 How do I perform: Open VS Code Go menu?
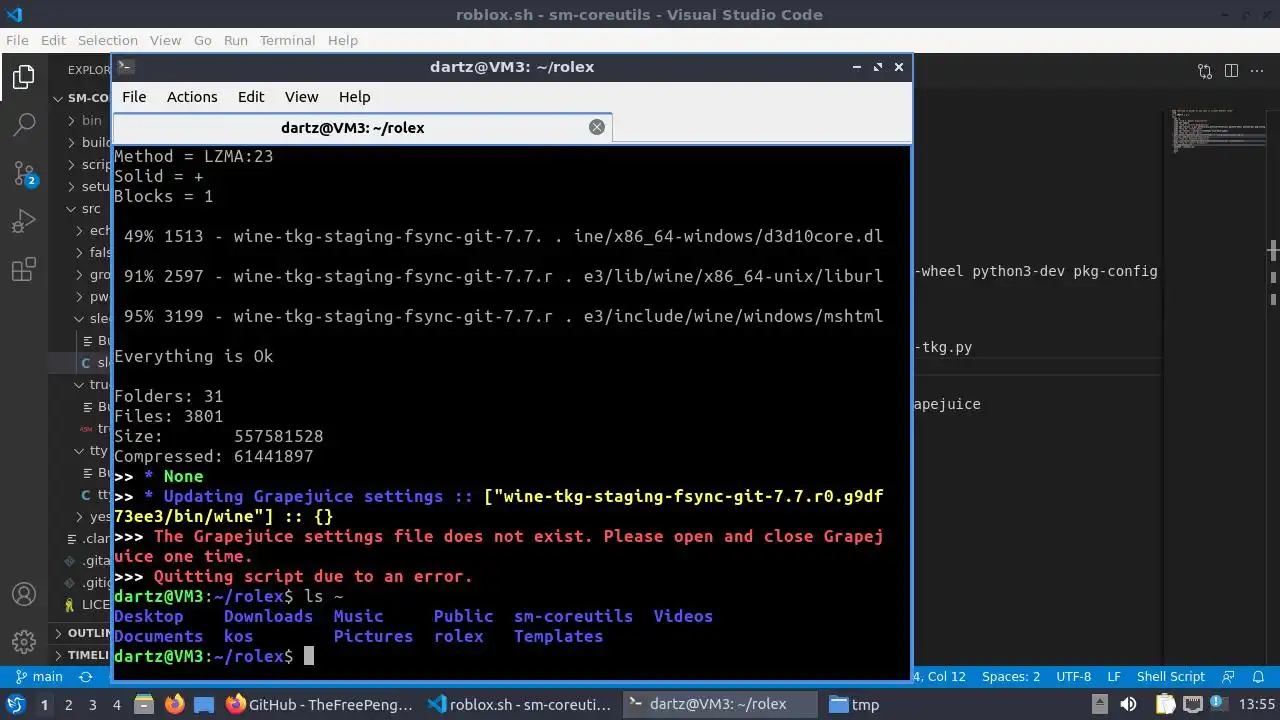(203, 40)
